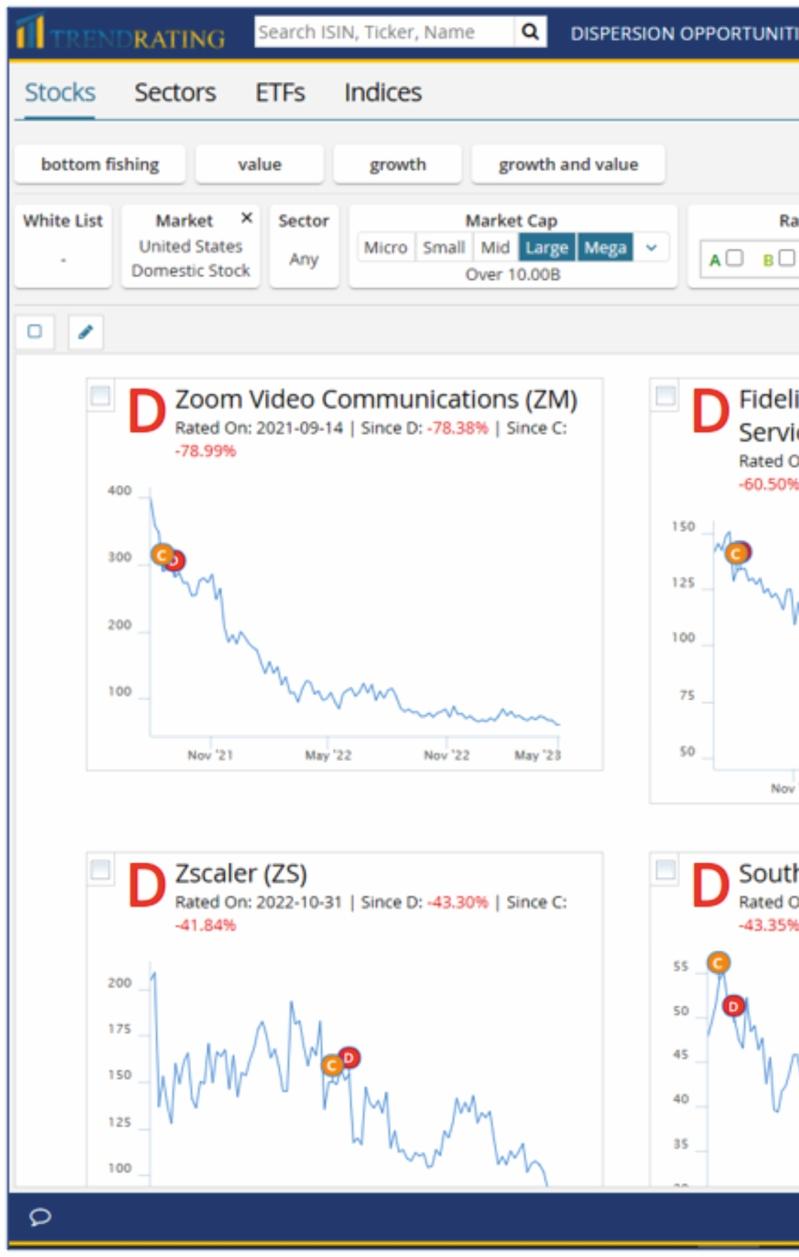
Task: Click the orange C marker on Zoom chart
Action: tap(162, 554)
